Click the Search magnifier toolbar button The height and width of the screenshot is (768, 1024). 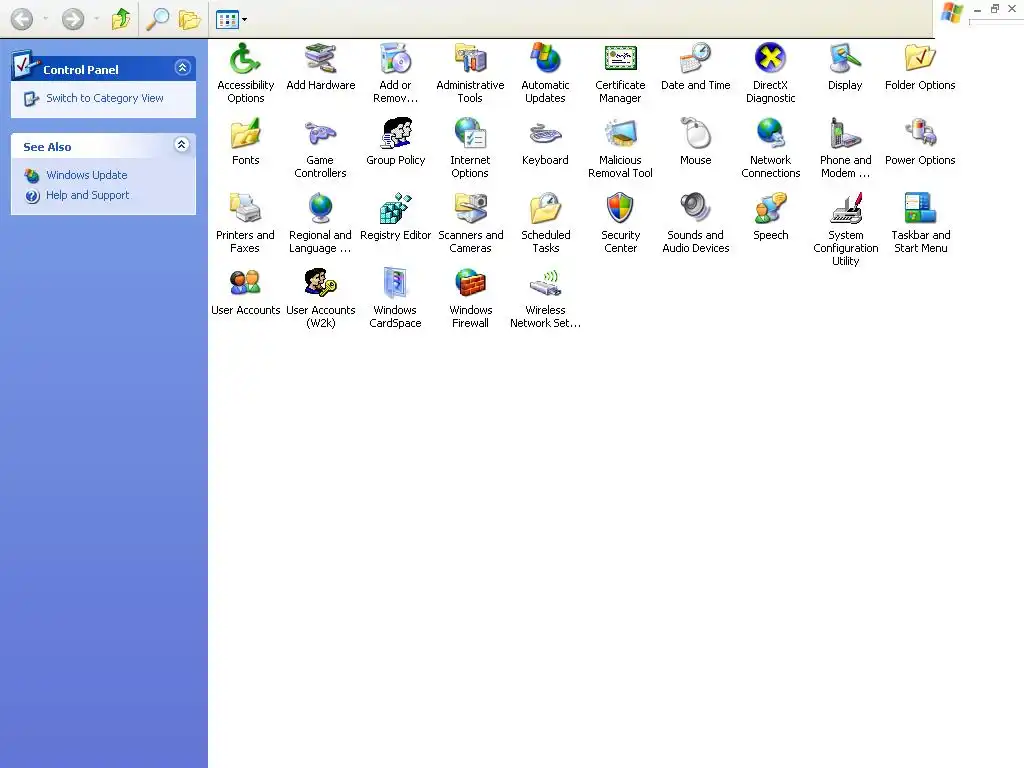point(157,19)
